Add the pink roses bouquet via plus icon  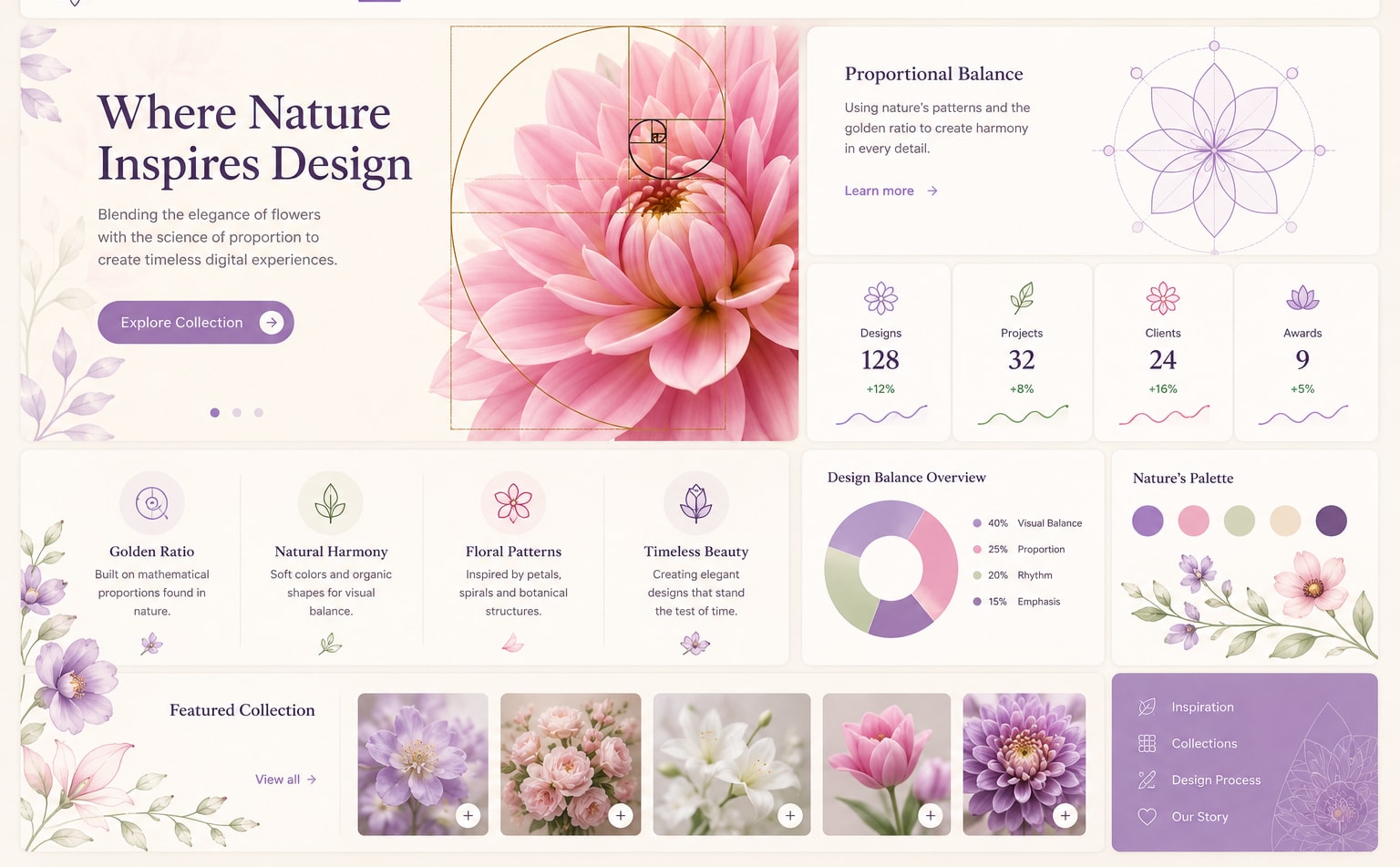point(621,816)
